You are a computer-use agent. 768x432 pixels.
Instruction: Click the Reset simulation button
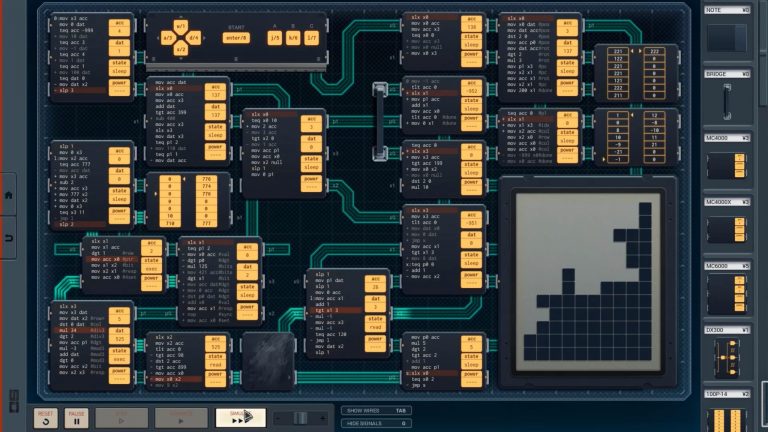(x=45, y=417)
